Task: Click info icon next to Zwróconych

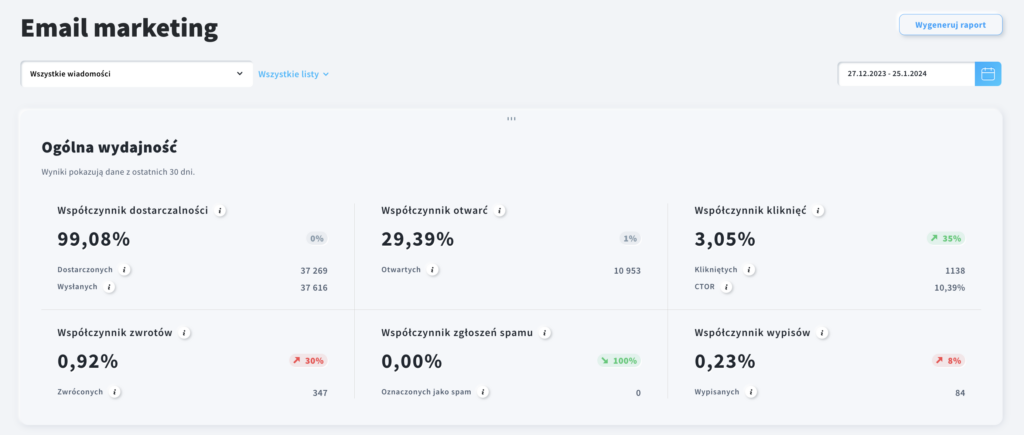Action: [115, 392]
